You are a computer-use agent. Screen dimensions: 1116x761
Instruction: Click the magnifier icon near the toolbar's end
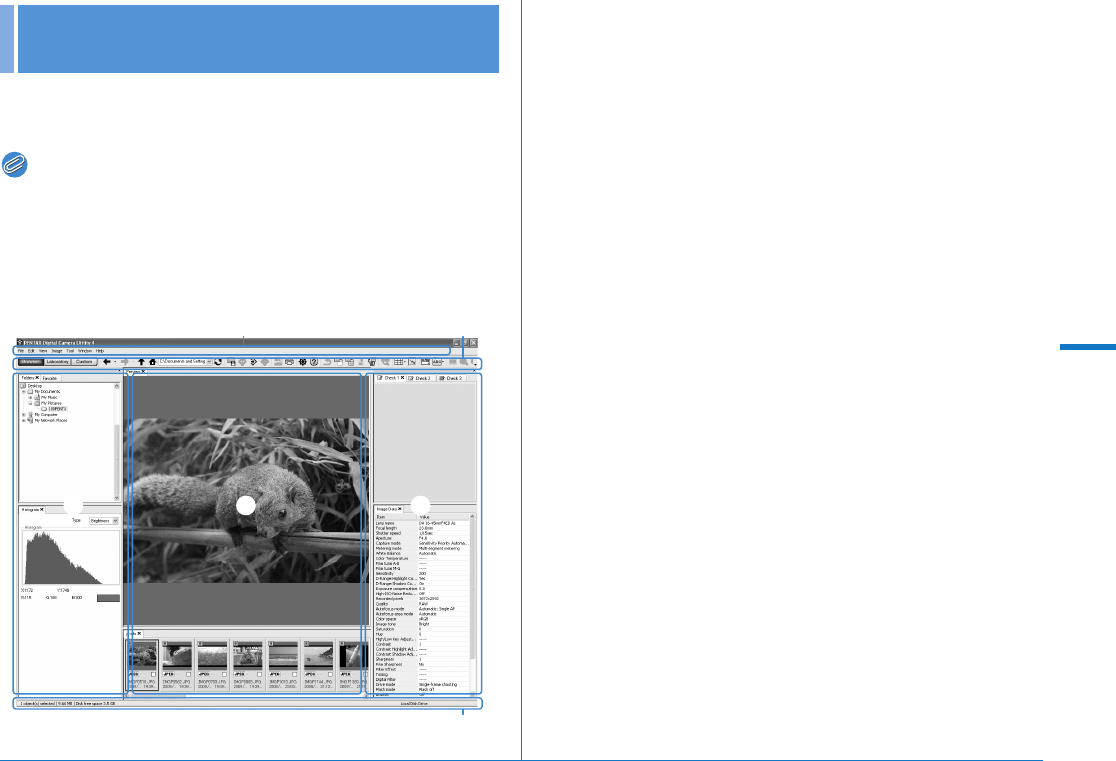point(463,362)
